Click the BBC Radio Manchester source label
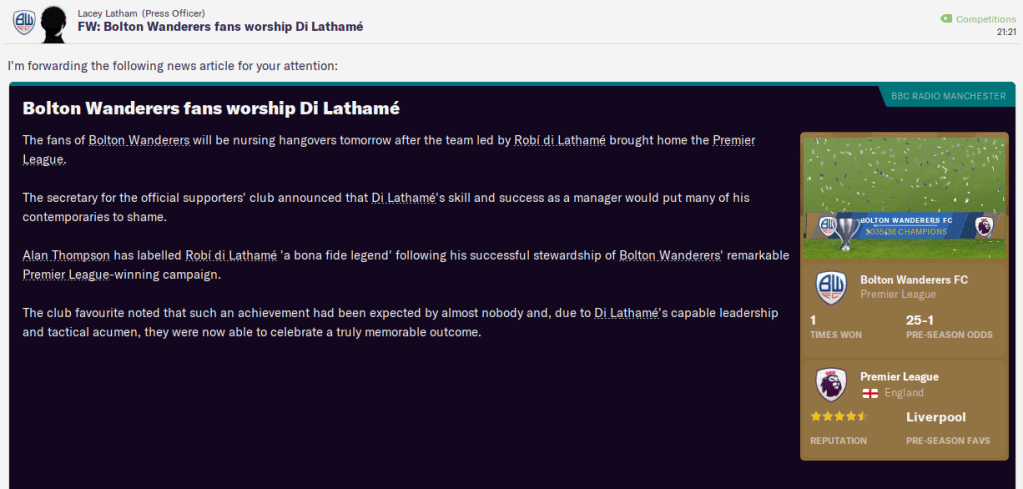Screen dimensions: 1023x489 [x=948, y=96]
